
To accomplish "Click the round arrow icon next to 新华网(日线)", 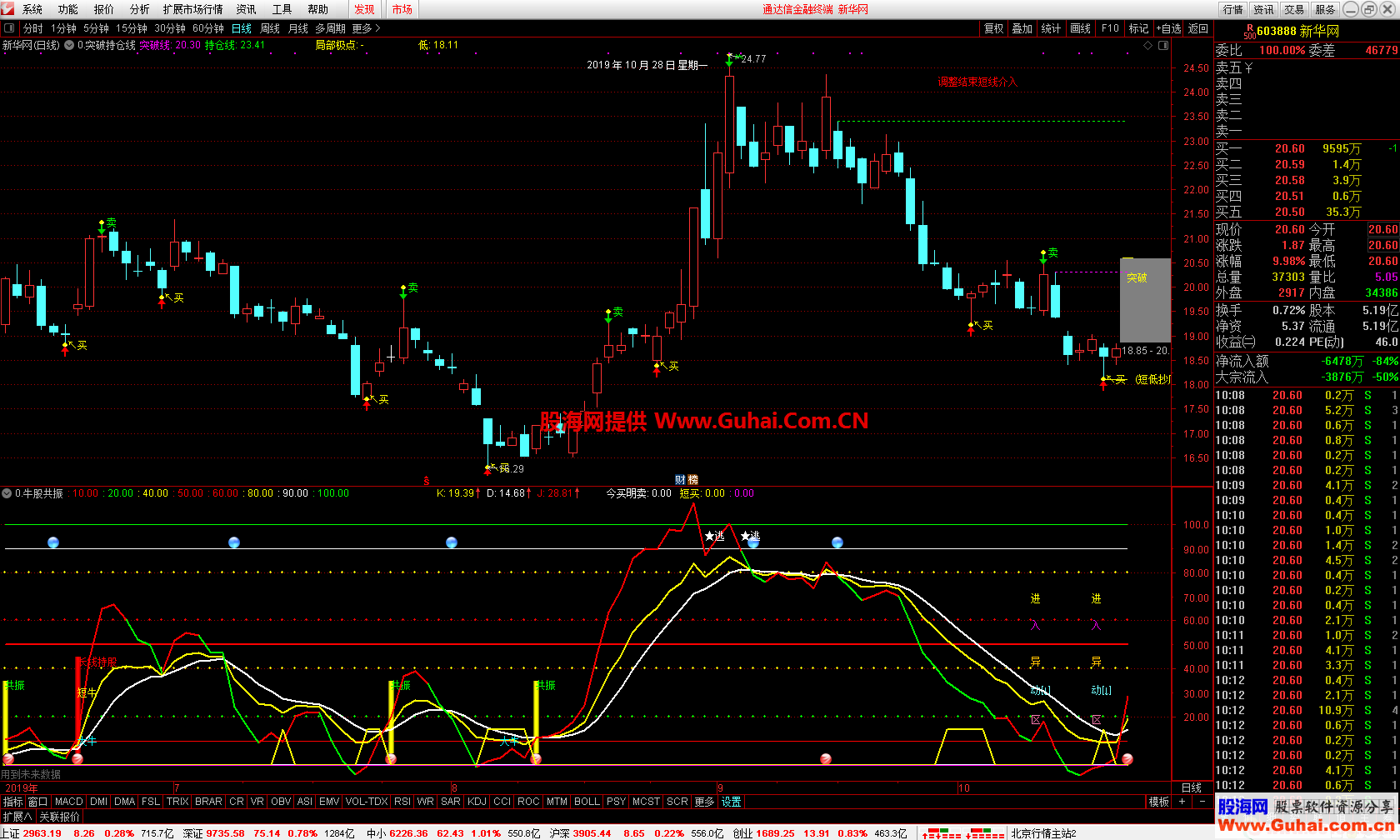I will [69, 45].
